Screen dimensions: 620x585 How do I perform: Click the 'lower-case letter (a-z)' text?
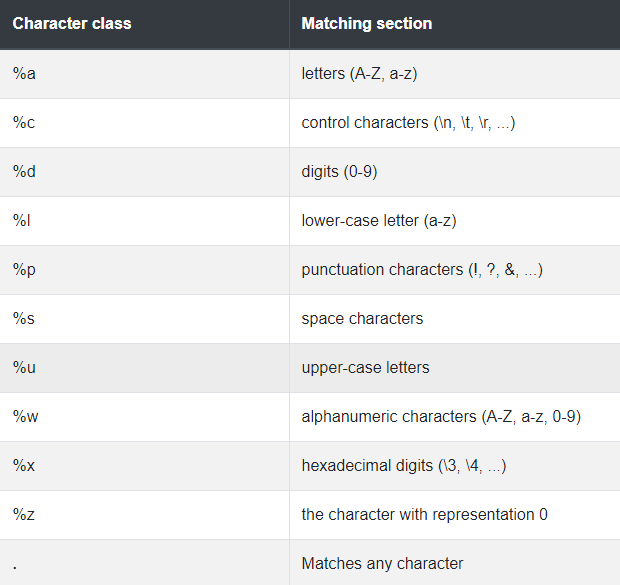tap(379, 220)
